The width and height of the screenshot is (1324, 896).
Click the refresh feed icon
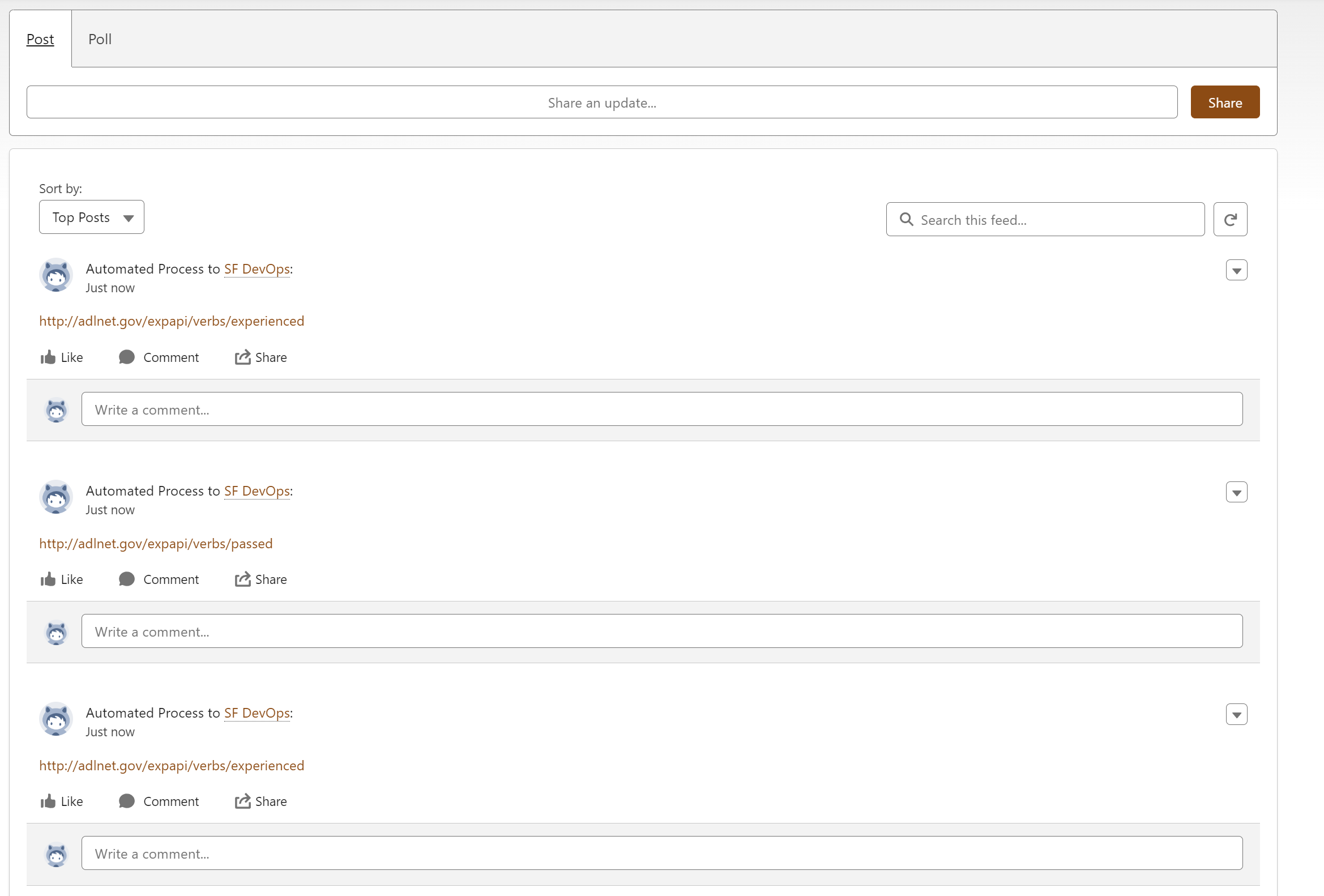[1229, 219]
